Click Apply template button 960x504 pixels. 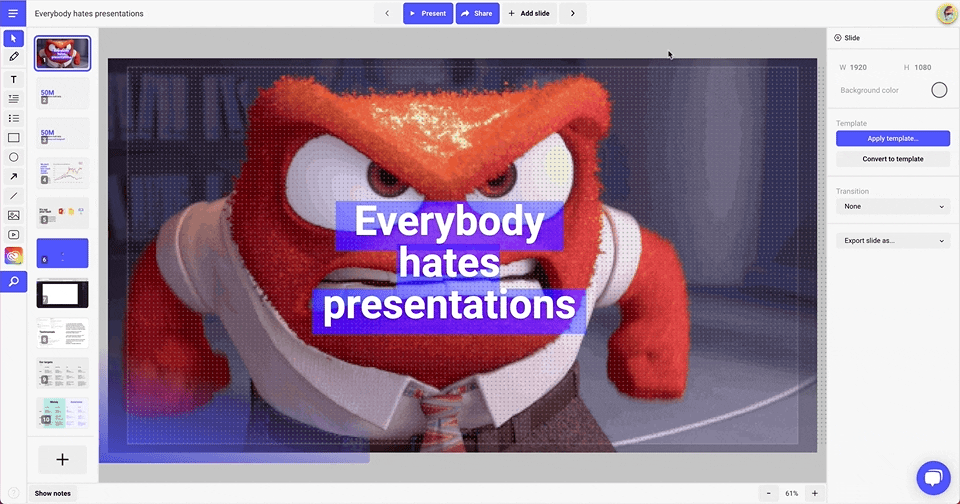(x=893, y=138)
